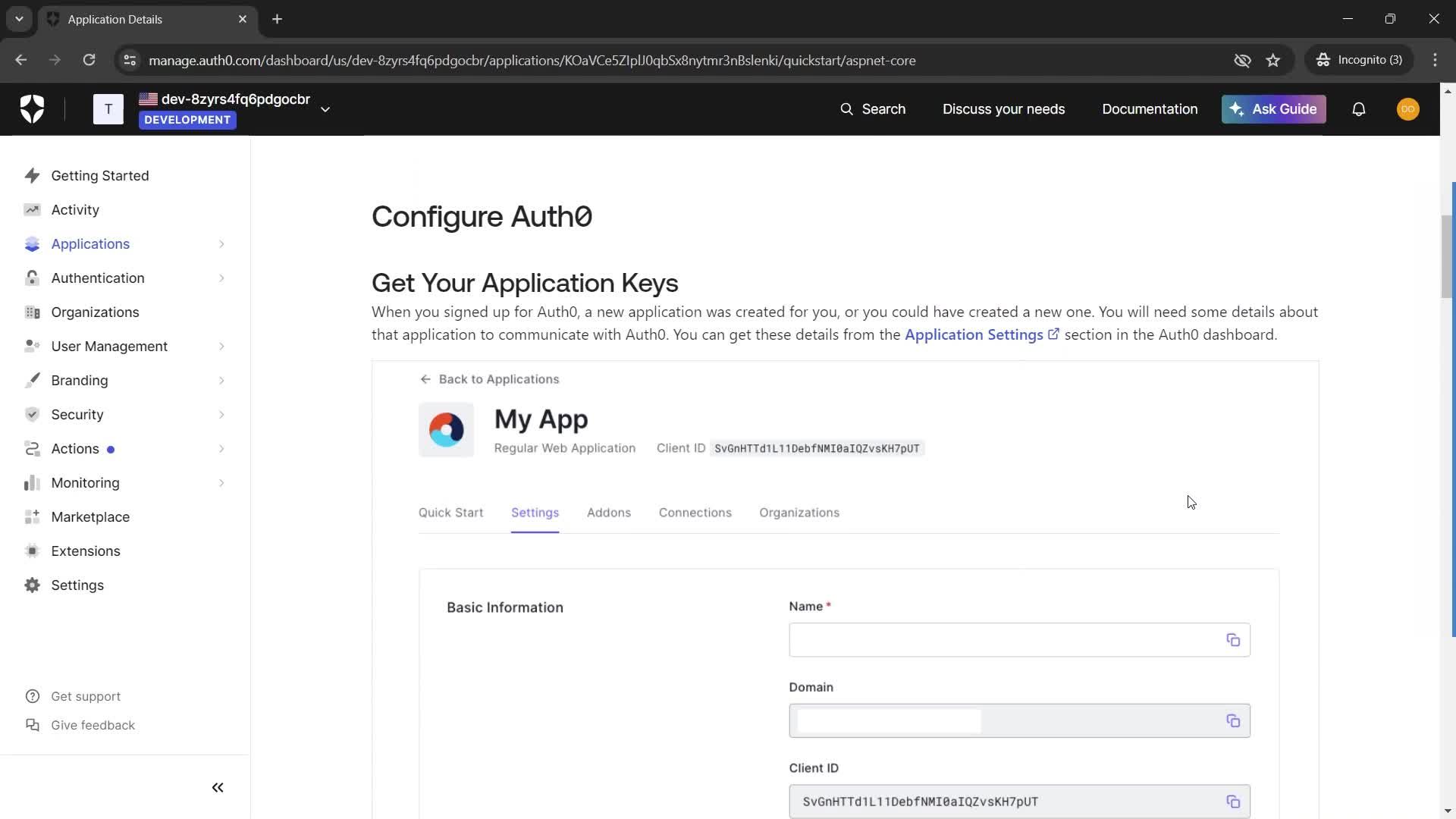Open a new browser tab
Screen dimensions: 1456x819
point(278,20)
